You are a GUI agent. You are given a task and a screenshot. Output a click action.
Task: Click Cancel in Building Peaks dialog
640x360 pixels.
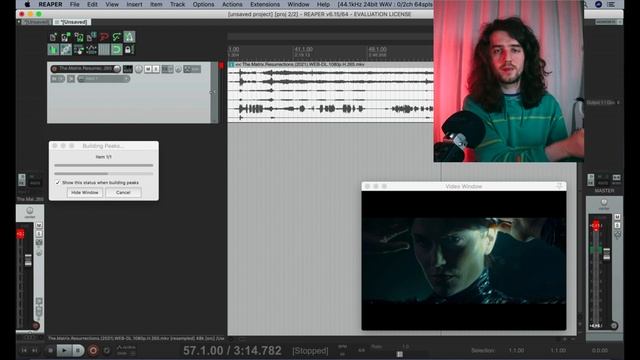tap(123, 192)
